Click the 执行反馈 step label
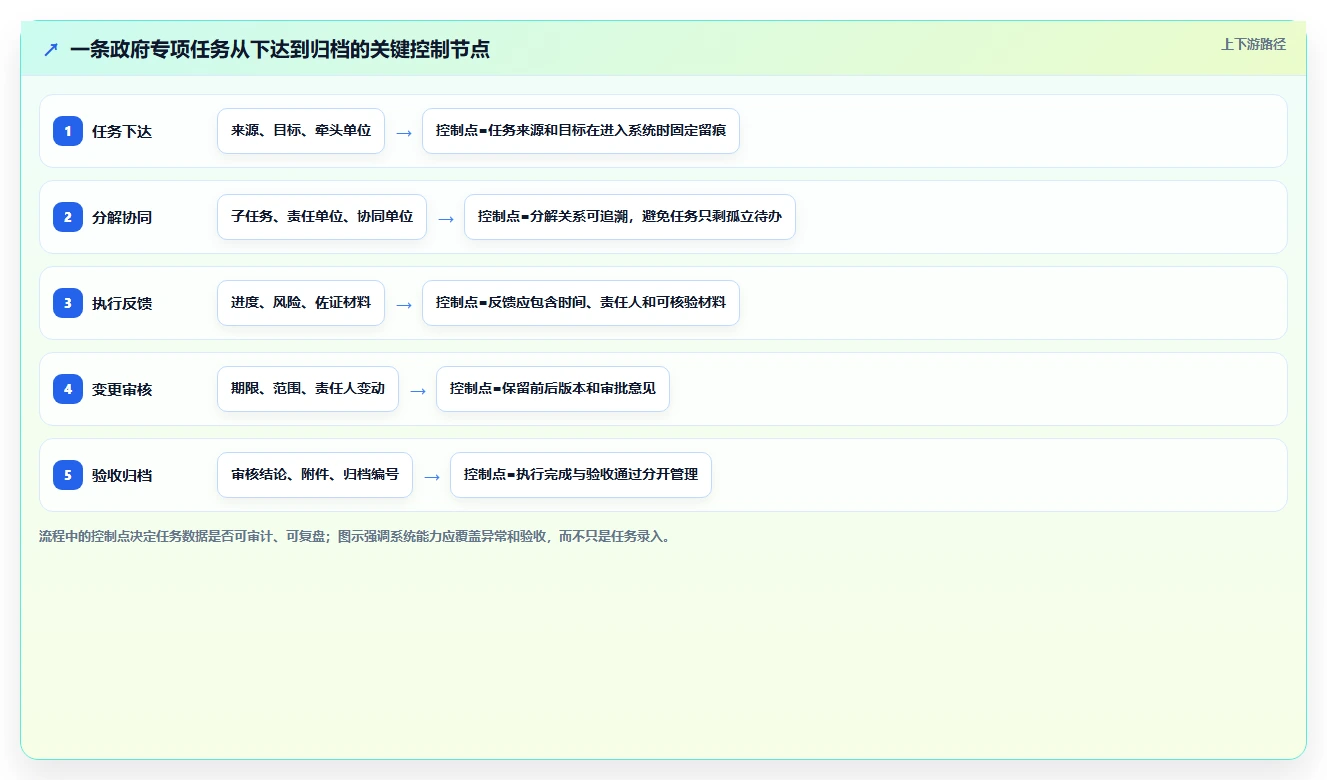The height and width of the screenshot is (780, 1327). pyautogui.click(x=122, y=303)
